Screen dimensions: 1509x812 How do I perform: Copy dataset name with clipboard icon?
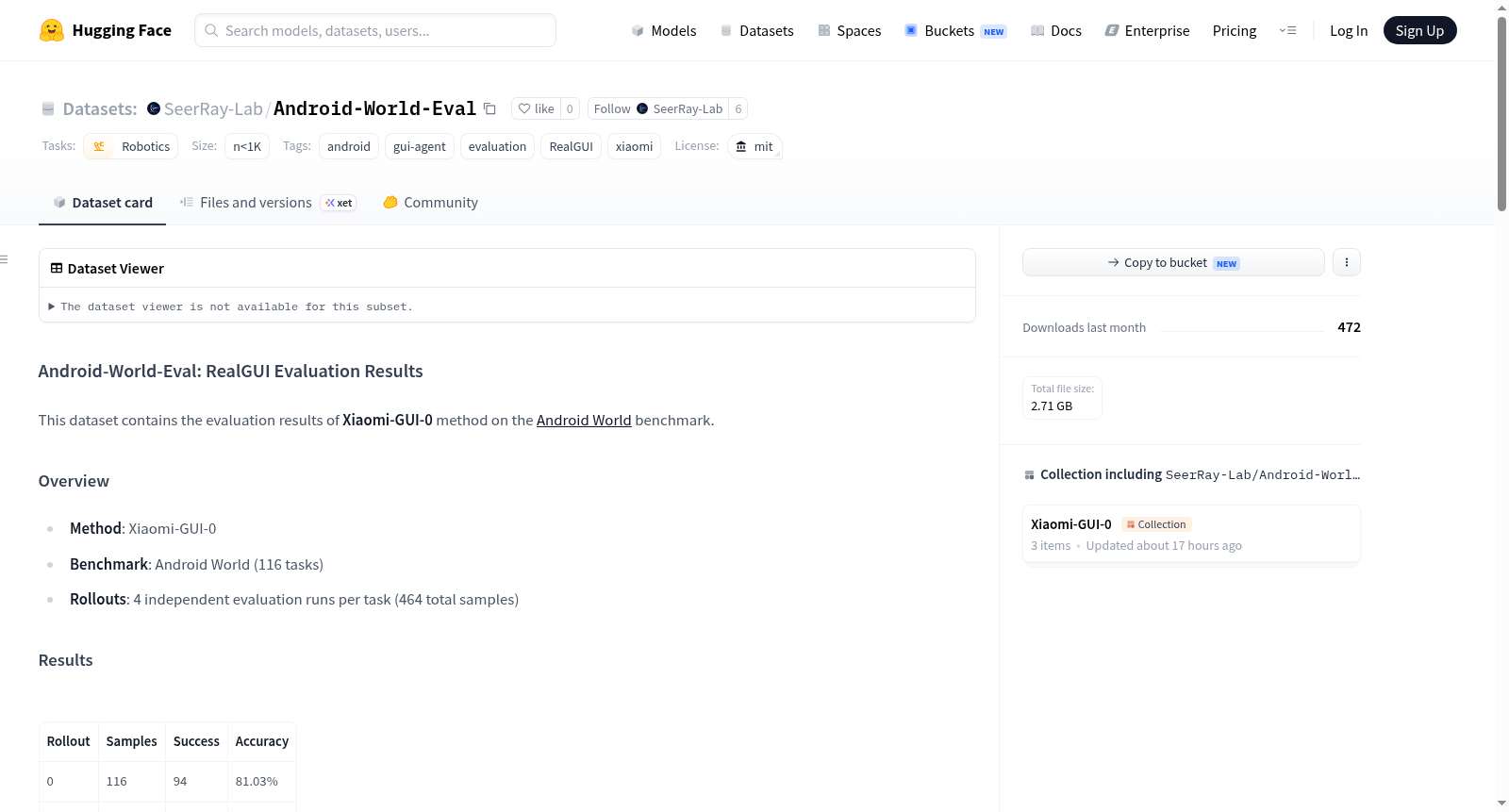(489, 108)
